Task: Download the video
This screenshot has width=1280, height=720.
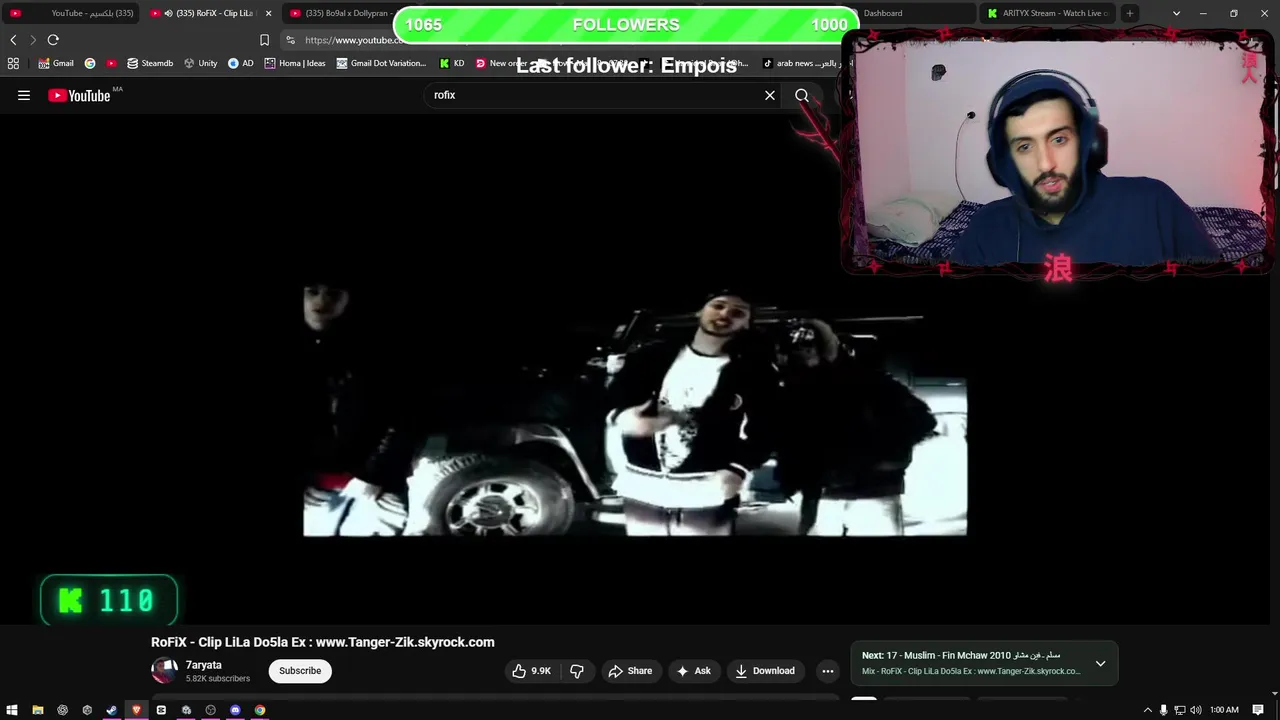Action: point(765,671)
